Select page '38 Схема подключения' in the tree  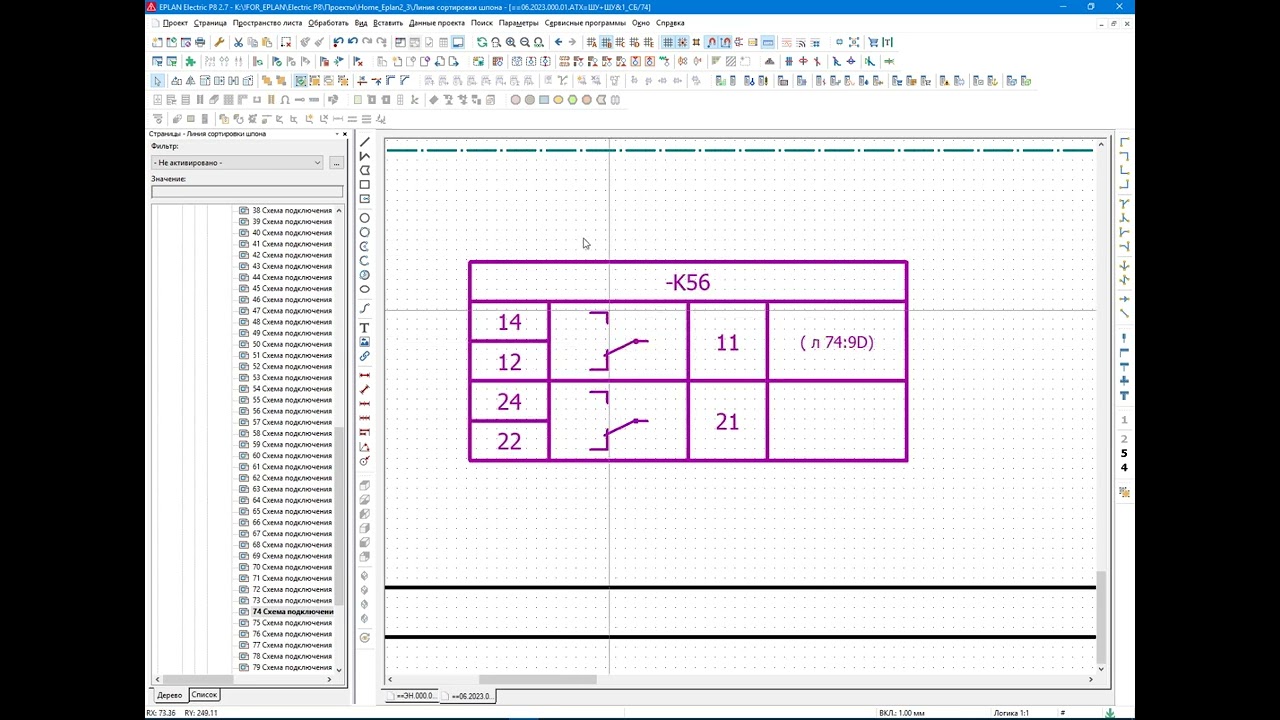click(x=291, y=211)
